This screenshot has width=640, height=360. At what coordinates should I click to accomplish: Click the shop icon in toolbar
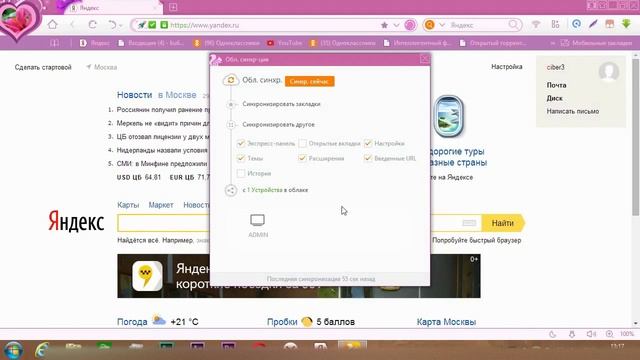point(609,24)
